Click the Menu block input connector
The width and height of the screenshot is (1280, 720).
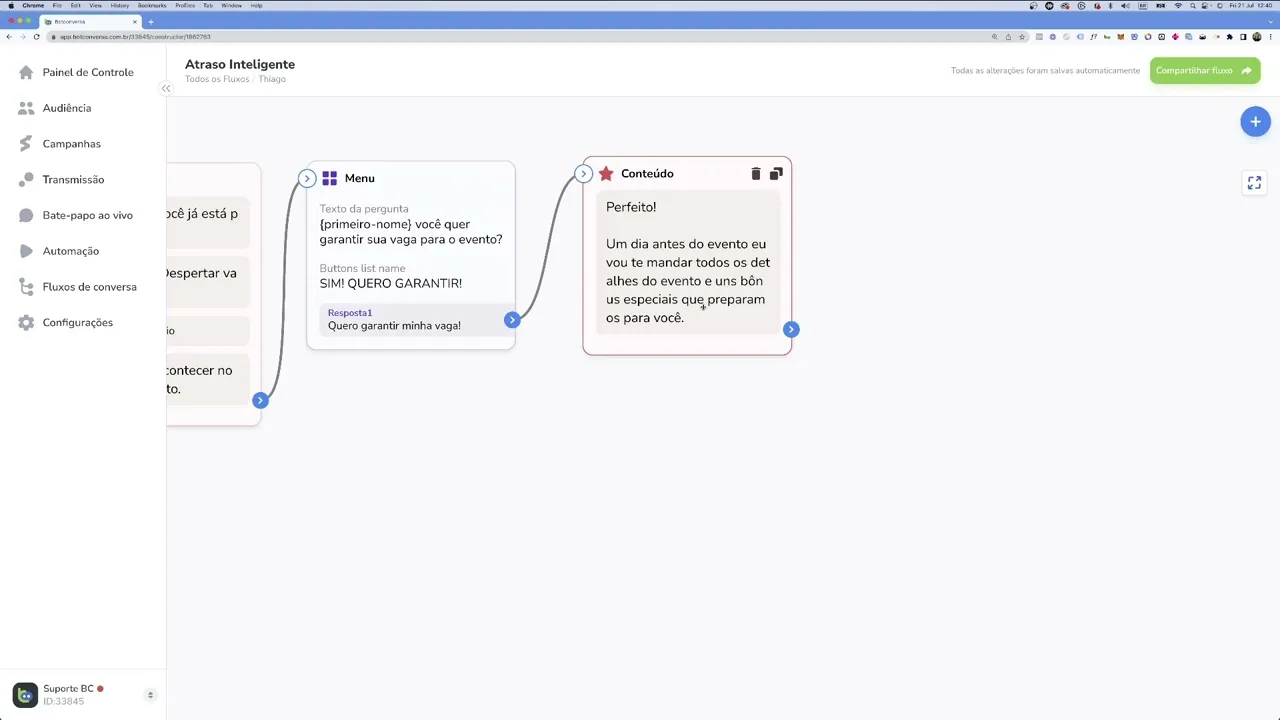307,179
